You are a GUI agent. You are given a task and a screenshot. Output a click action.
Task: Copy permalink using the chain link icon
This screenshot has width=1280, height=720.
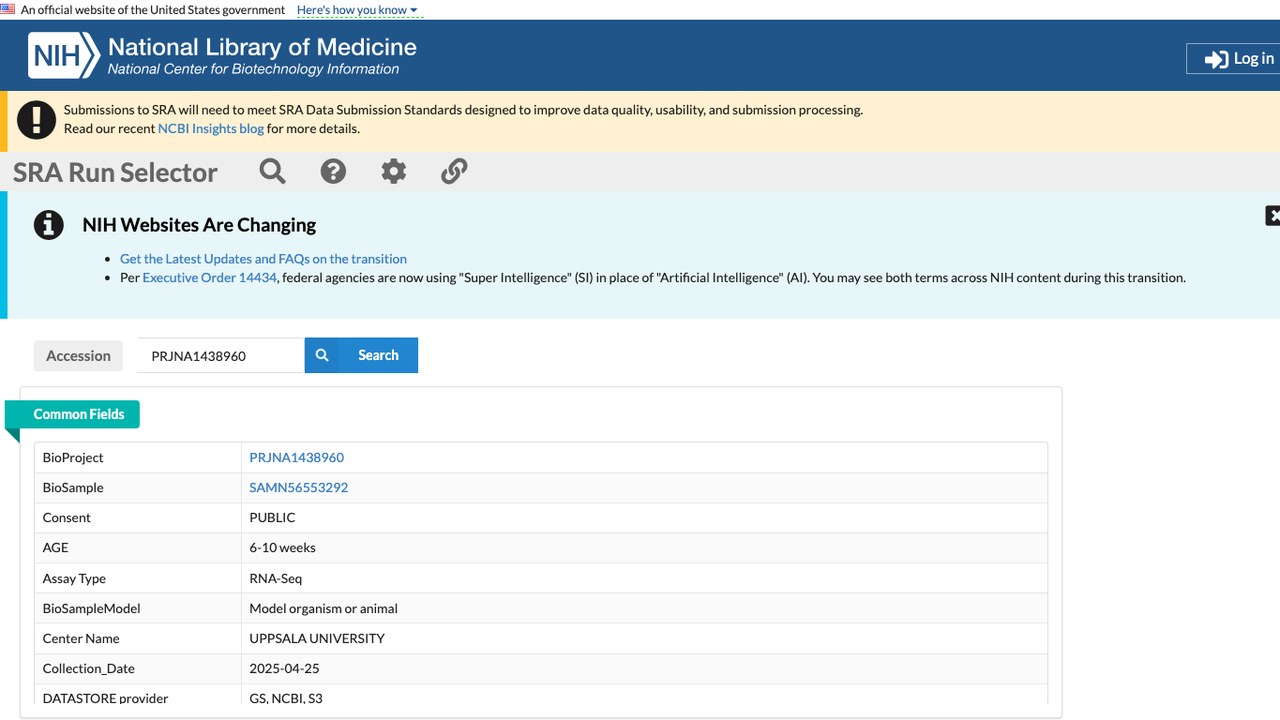(454, 171)
